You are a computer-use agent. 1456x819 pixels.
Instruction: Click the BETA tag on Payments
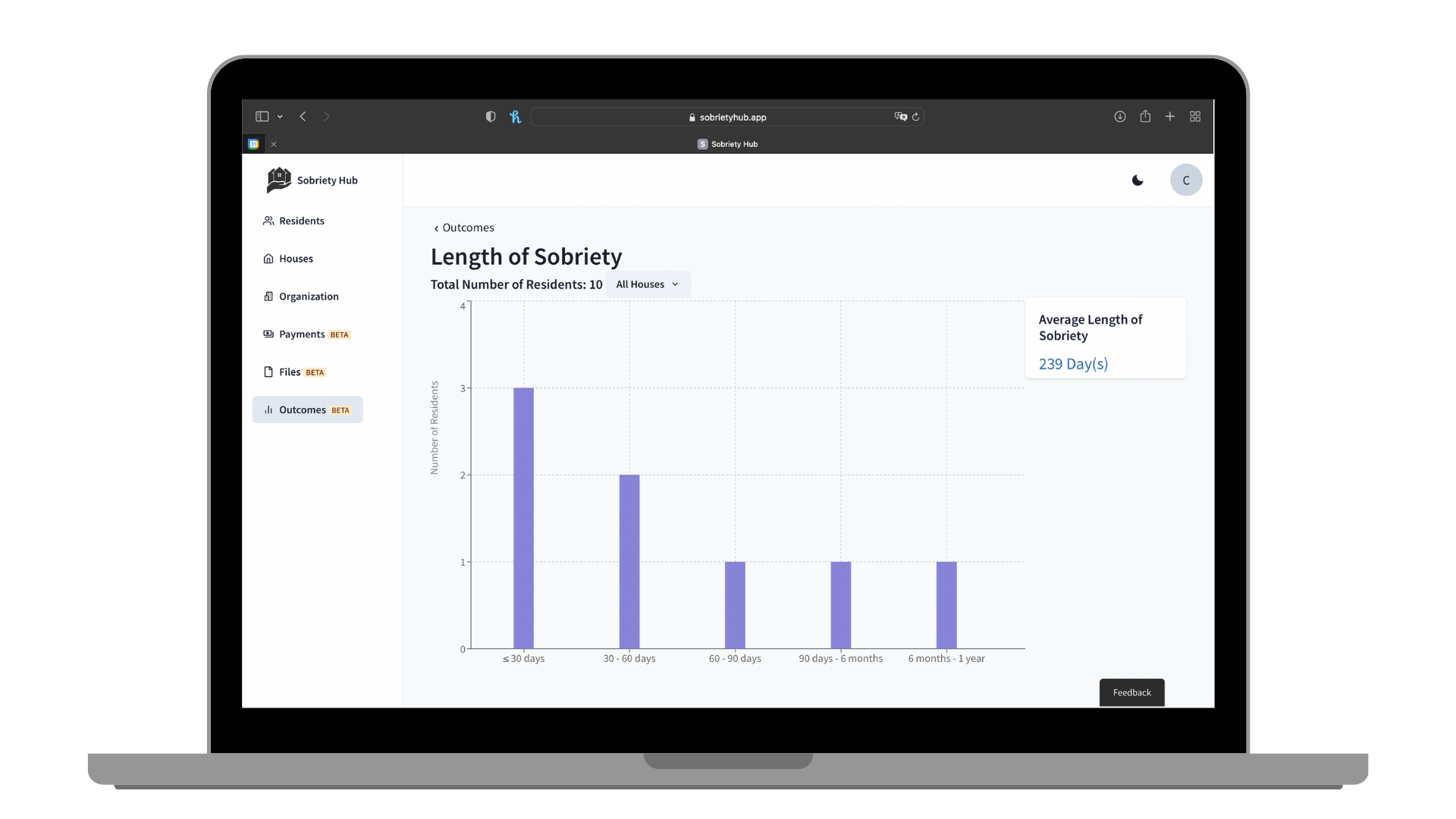pyautogui.click(x=339, y=334)
